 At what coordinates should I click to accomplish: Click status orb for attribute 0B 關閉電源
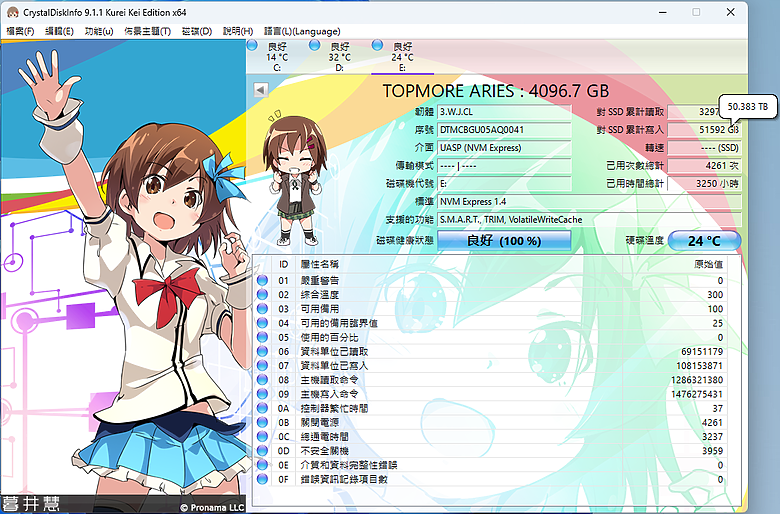point(262,422)
